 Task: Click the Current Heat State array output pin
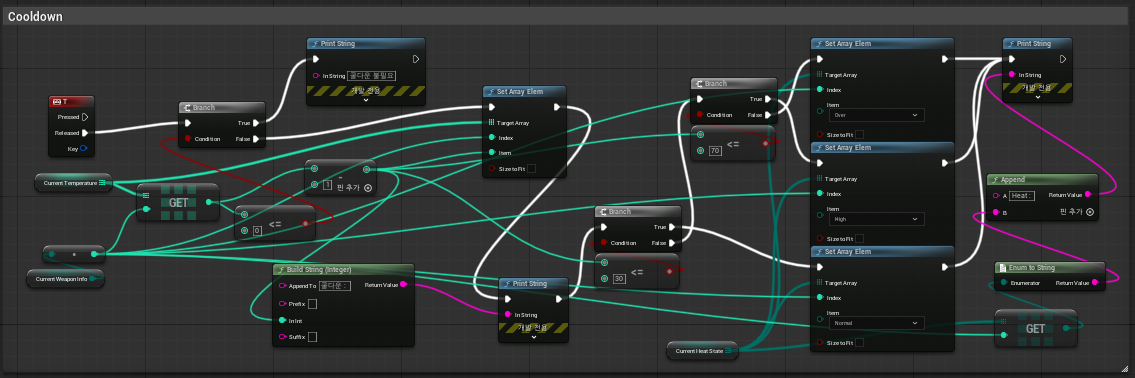point(728,351)
